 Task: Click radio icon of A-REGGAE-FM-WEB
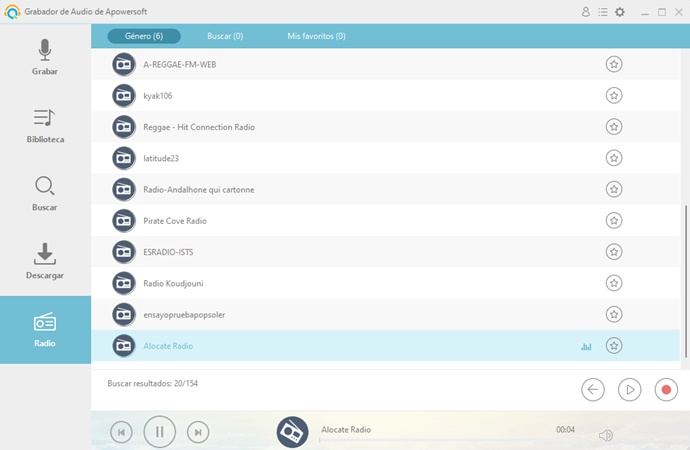pos(124,65)
